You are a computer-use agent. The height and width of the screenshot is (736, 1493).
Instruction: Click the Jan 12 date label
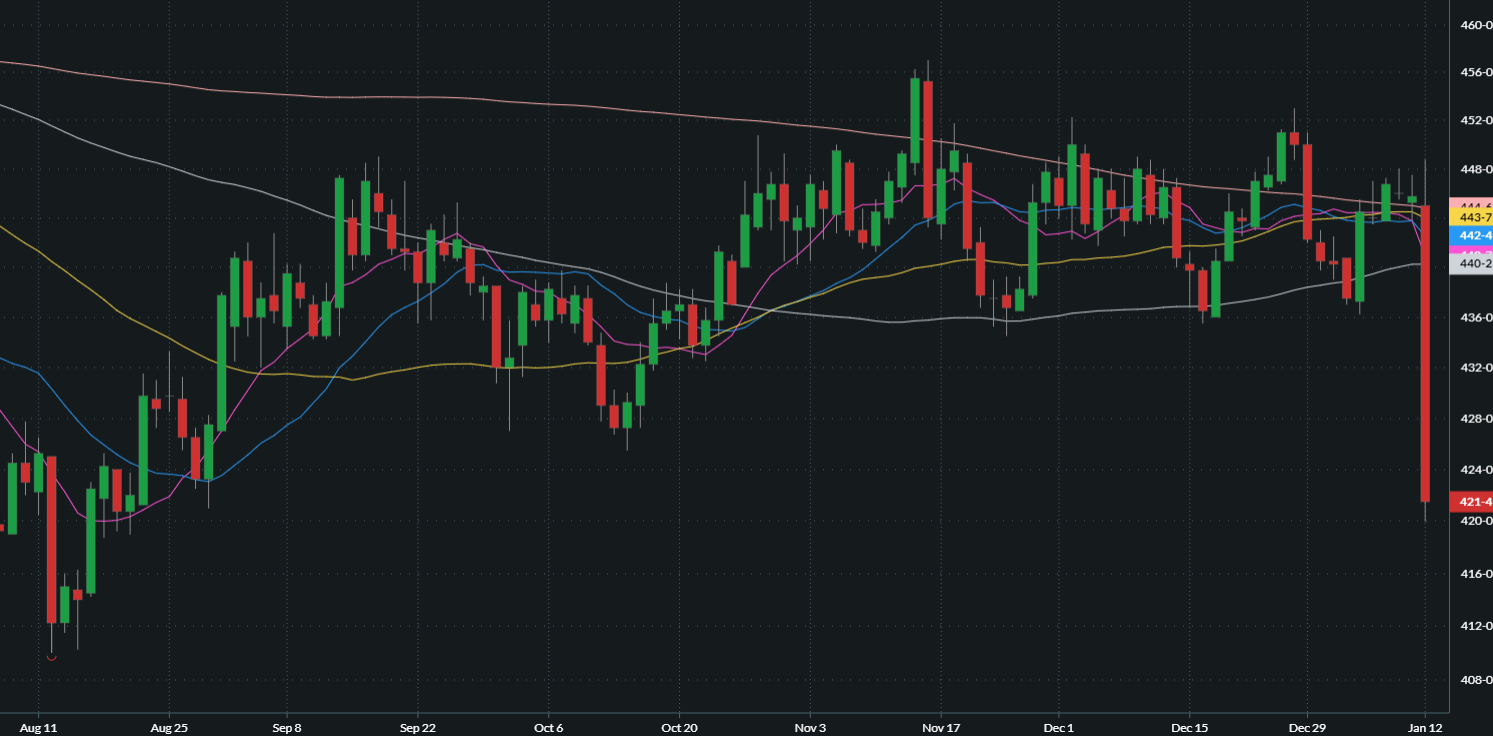(1424, 726)
